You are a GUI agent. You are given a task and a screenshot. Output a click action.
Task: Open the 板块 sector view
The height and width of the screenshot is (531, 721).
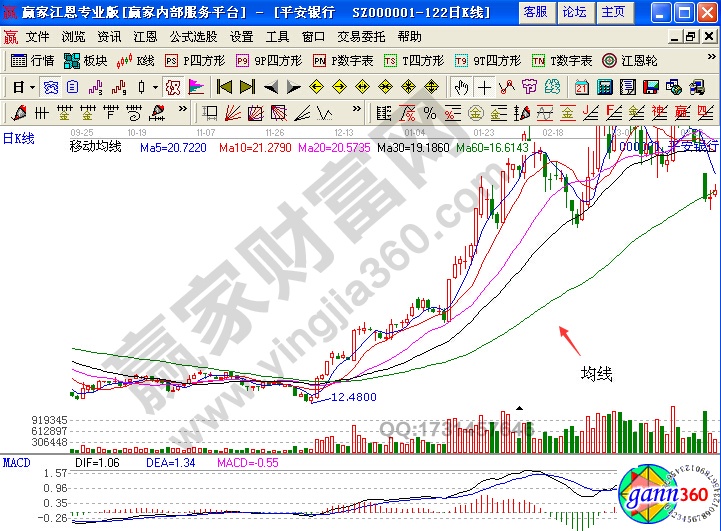coord(86,61)
